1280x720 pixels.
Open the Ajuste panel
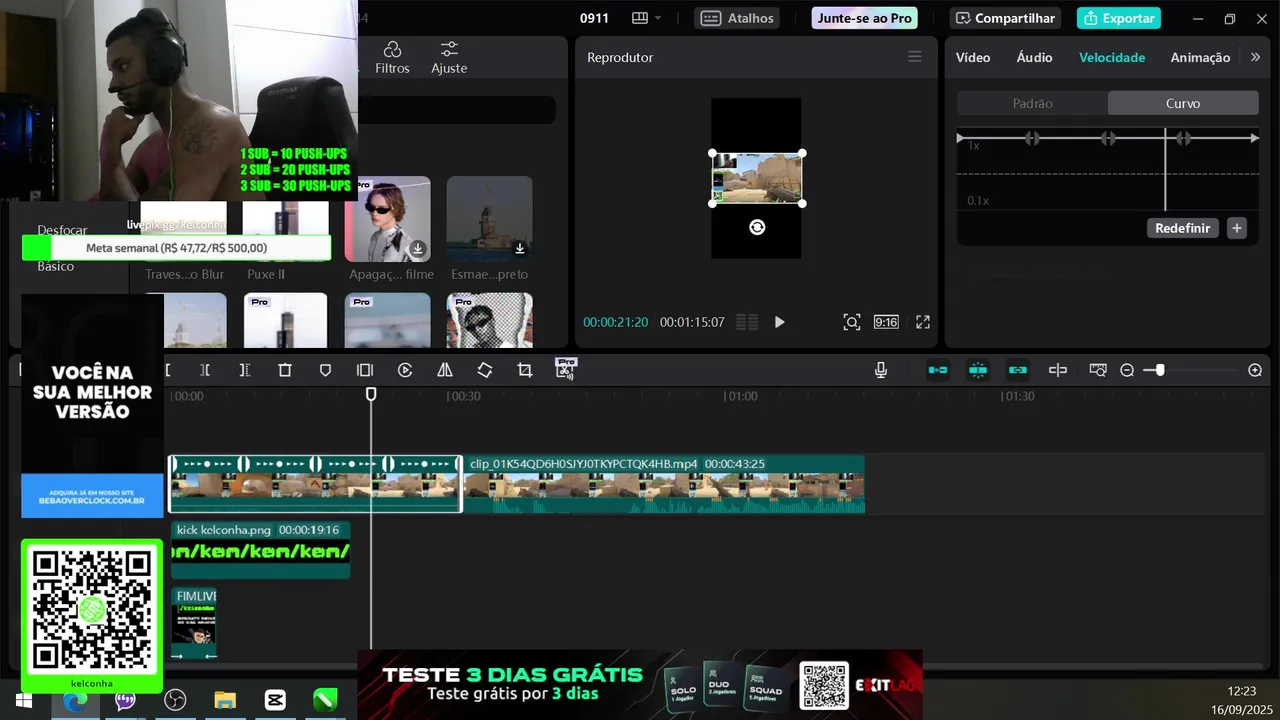pyautogui.click(x=449, y=58)
